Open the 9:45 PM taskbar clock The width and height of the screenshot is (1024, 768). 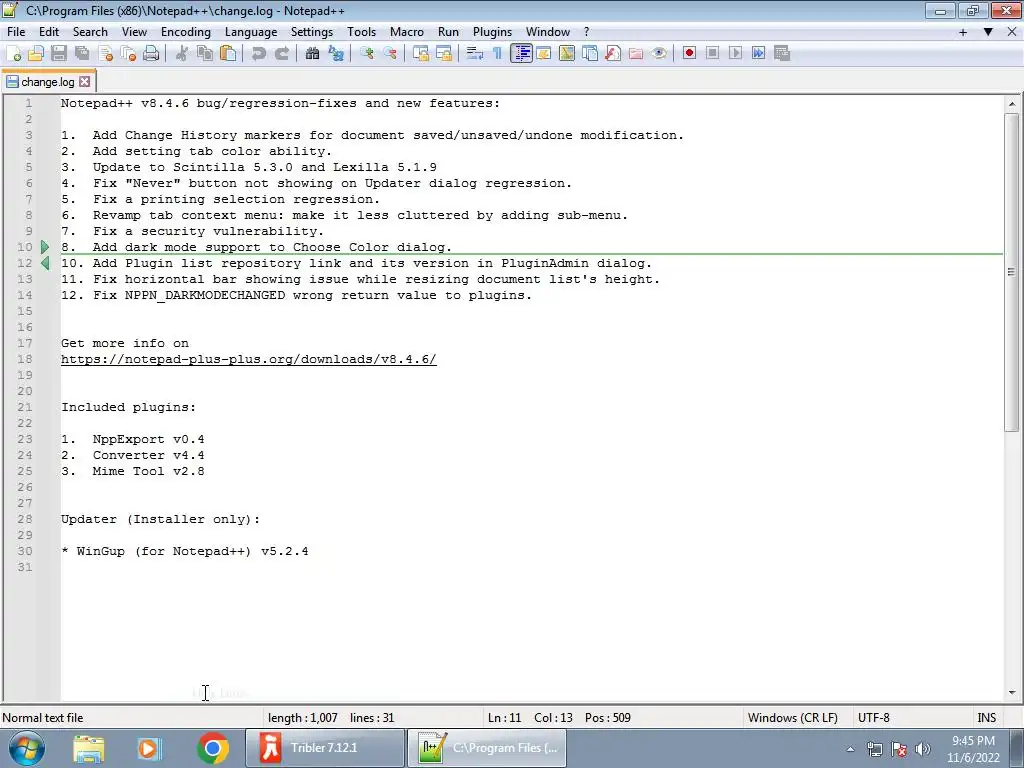click(x=973, y=749)
